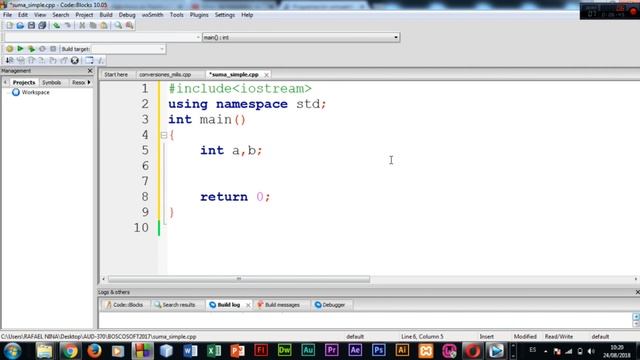Open the Search menu
640x360 pixels.
(x=60, y=15)
